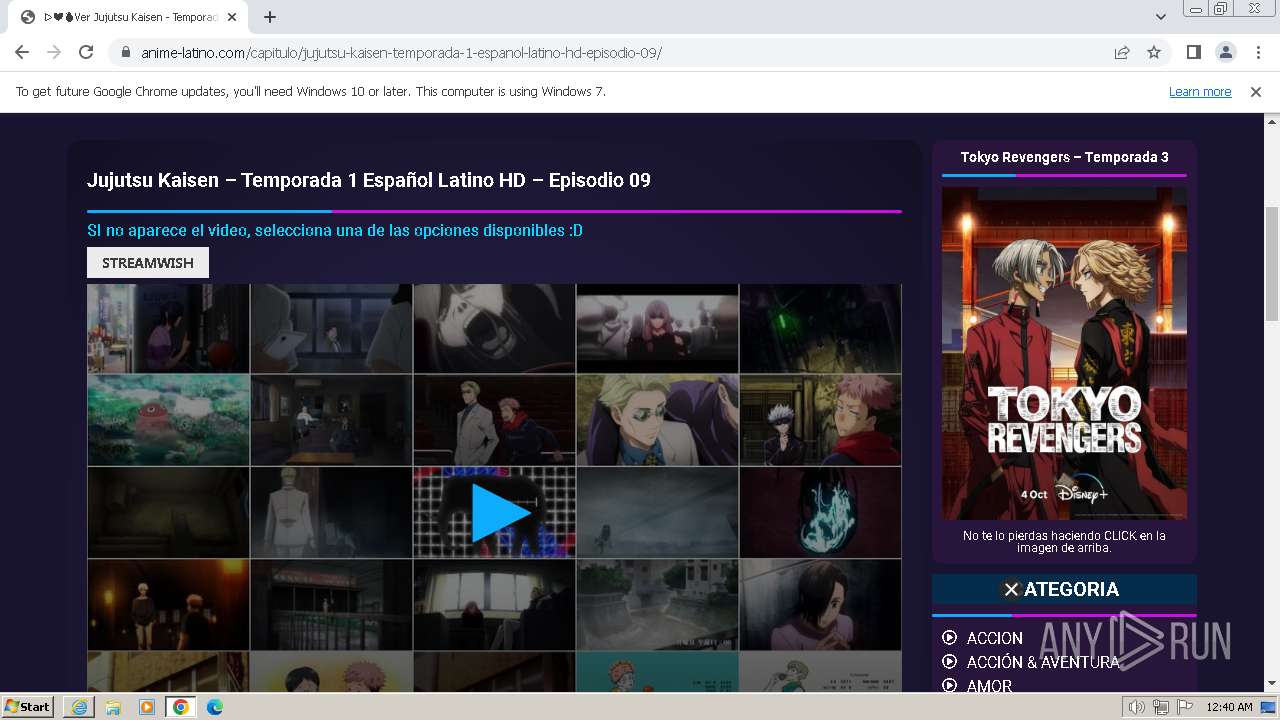Open the side panel in Chrome
1280x720 pixels.
[x=1193, y=52]
